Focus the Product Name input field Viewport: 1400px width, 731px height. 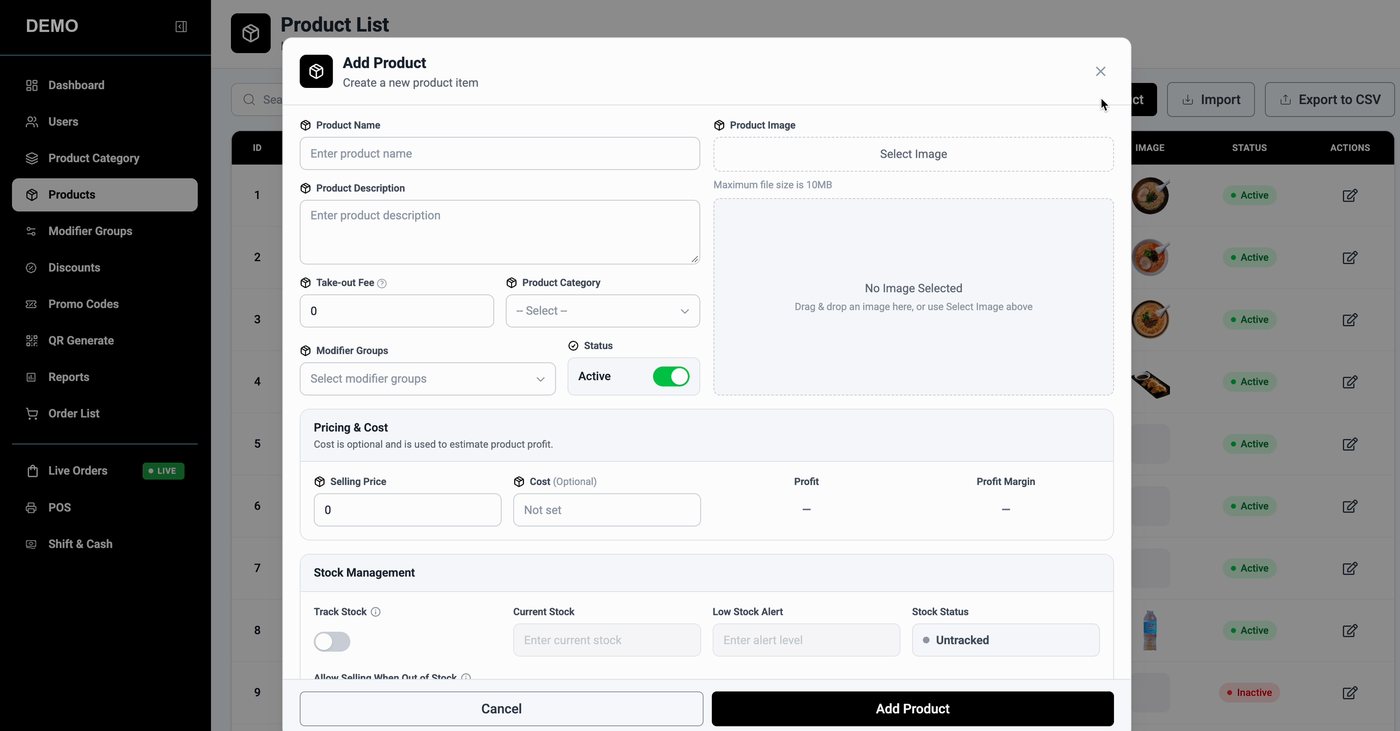tap(500, 154)
